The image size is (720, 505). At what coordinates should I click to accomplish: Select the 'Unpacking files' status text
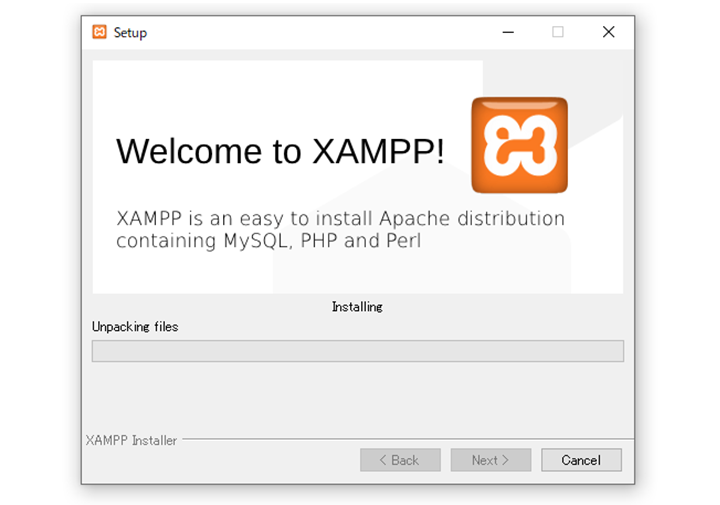(x=135, y=327)
